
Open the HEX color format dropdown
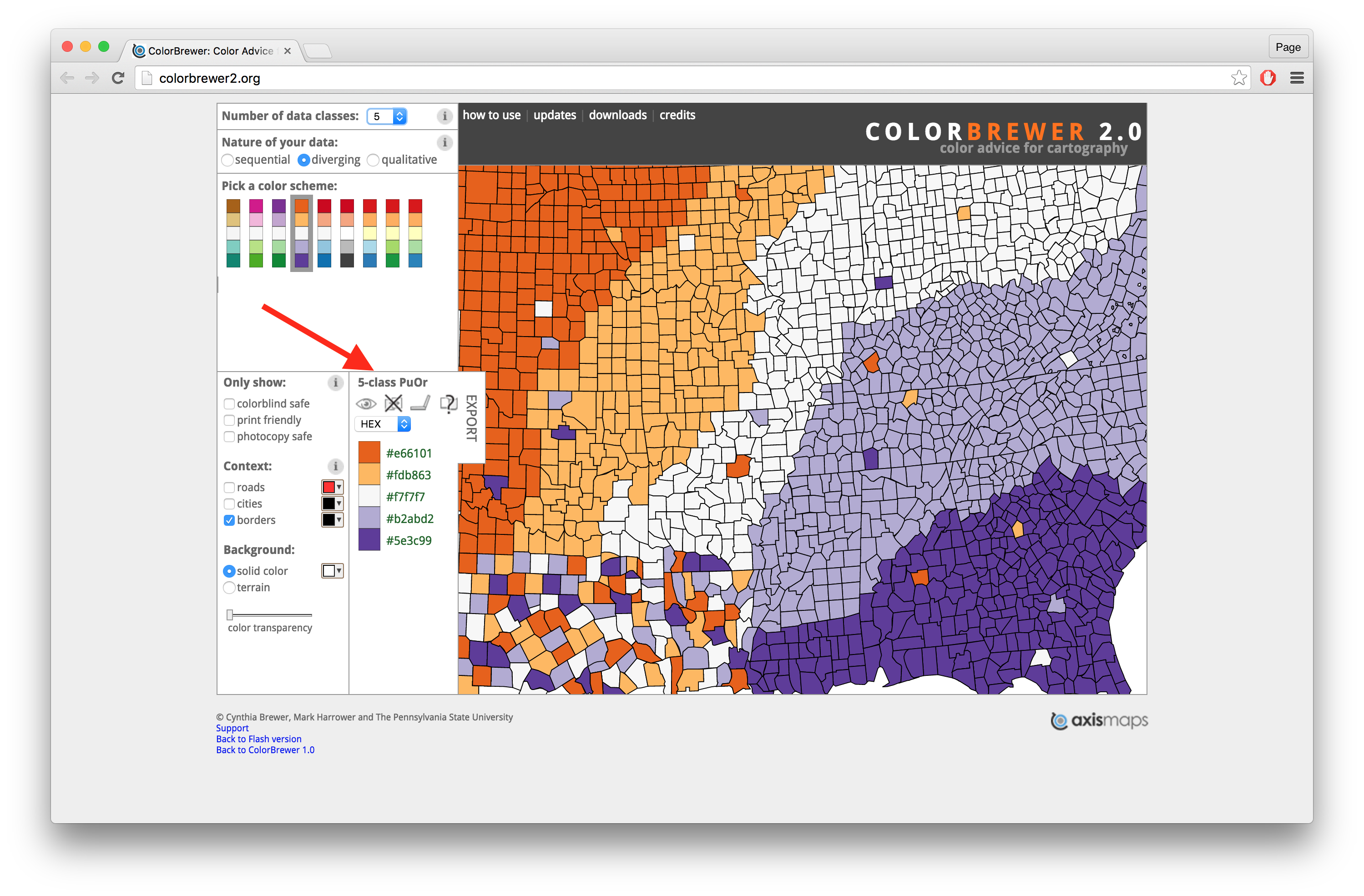point(383,424)
